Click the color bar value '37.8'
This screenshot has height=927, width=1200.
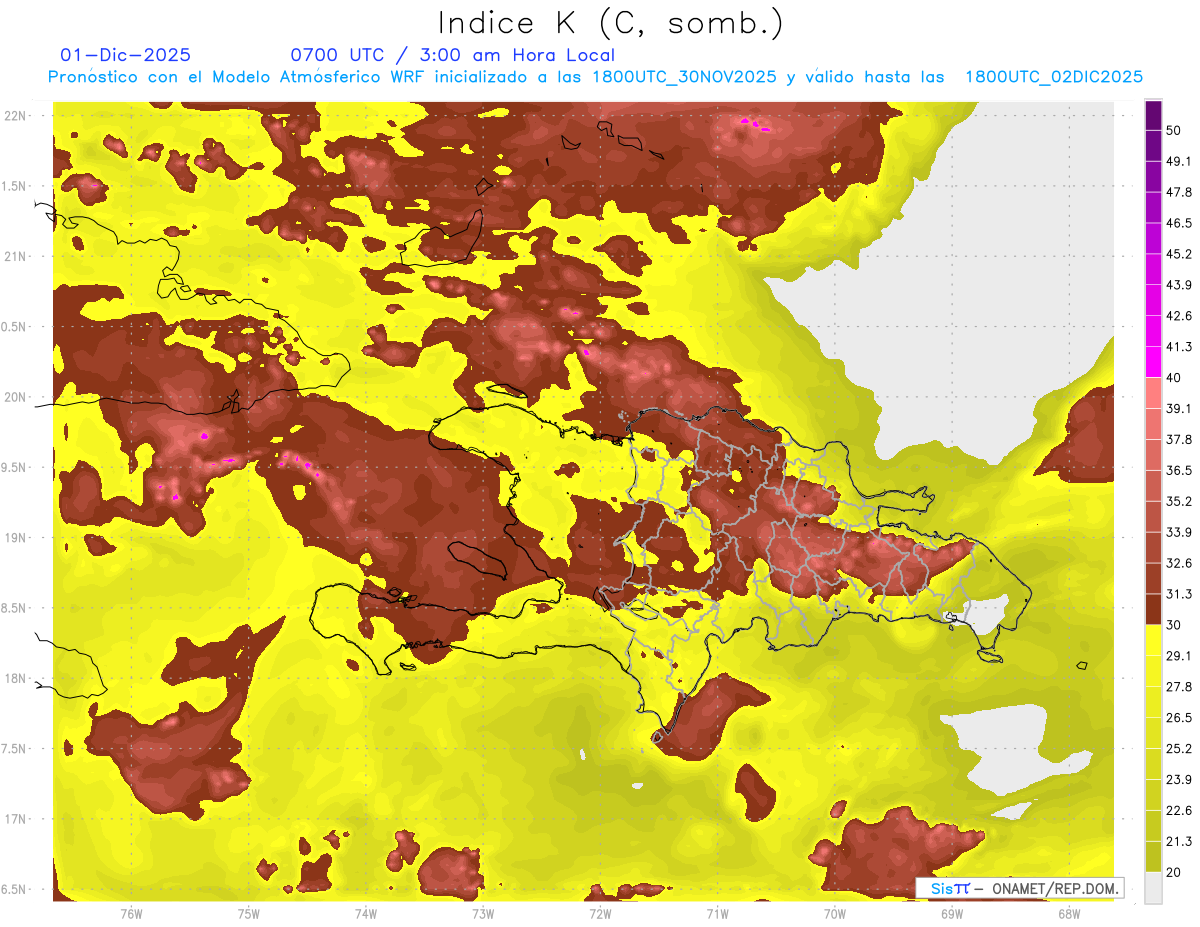1179,439
